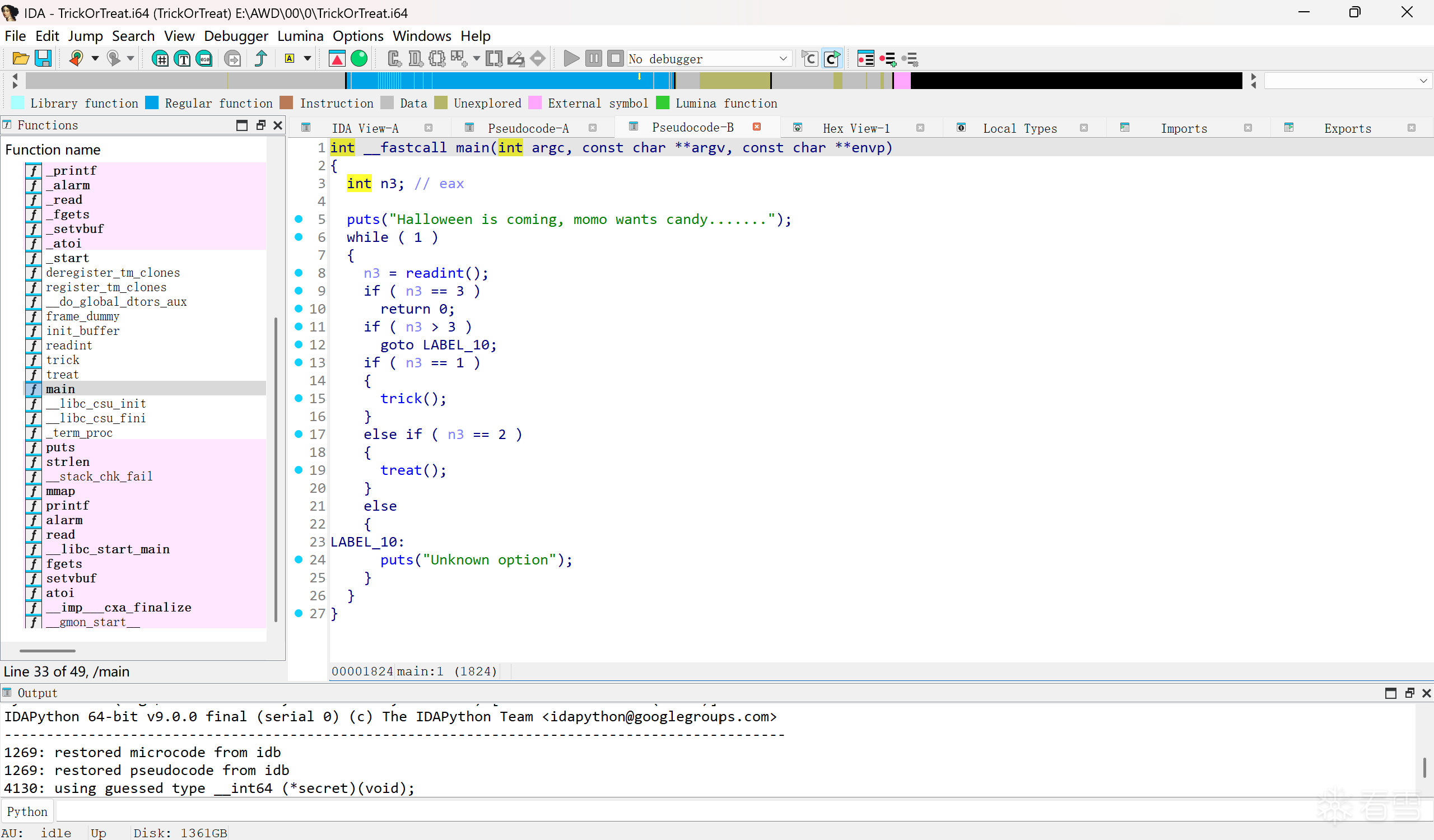This screenshot has height=840, width=1434.
Task: Open the 'No debugger' dropdown
Action: pos(783,59)
